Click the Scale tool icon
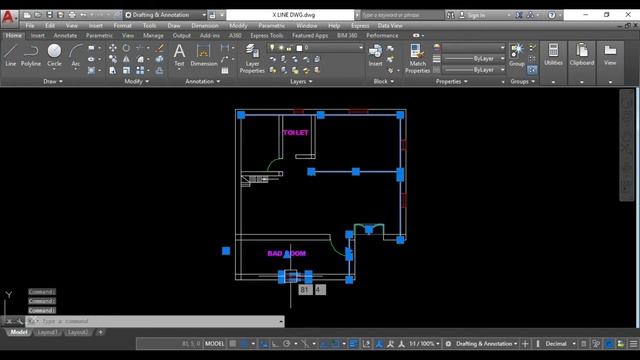This screenshot has height=360, width=640. [x=126, y=71]
